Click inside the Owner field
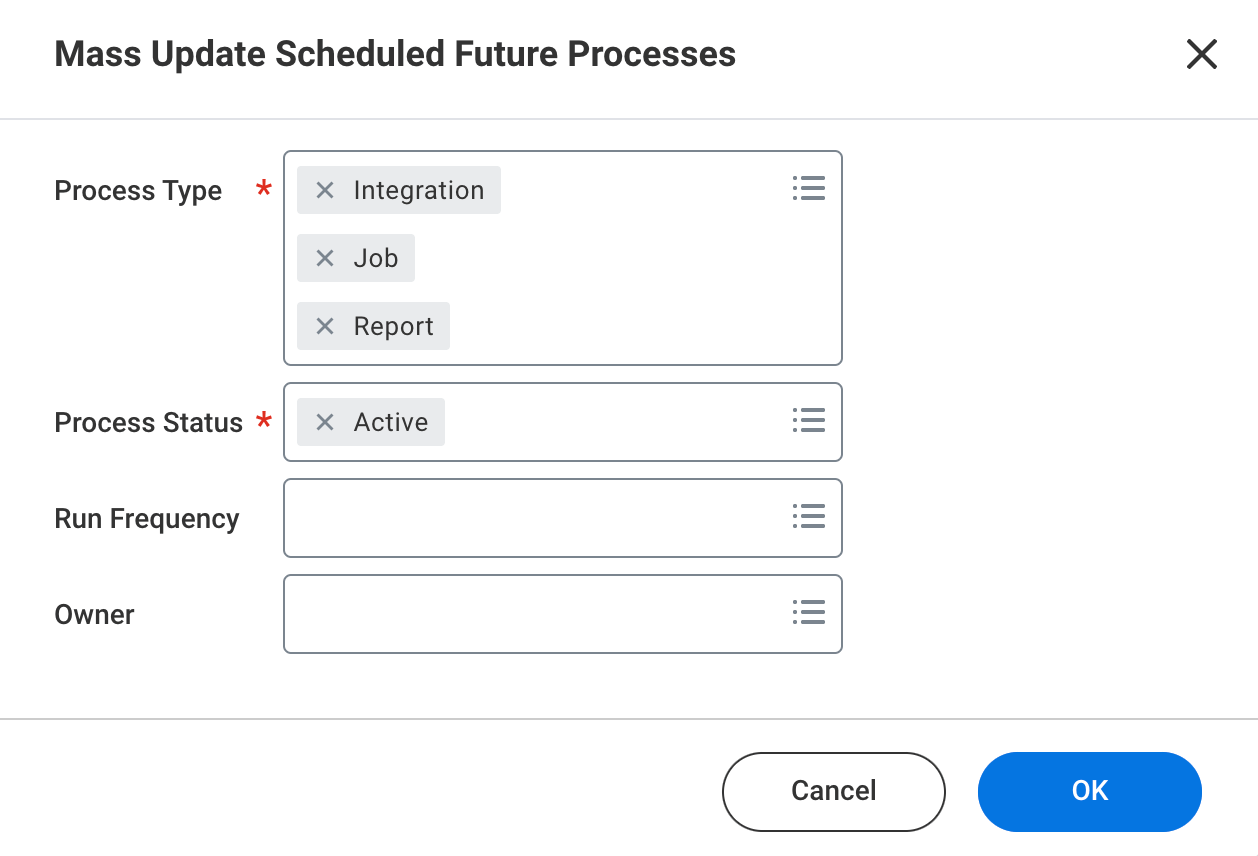Image resolution: width=1258 pixels, height=856 pixels. pos(530,614)
